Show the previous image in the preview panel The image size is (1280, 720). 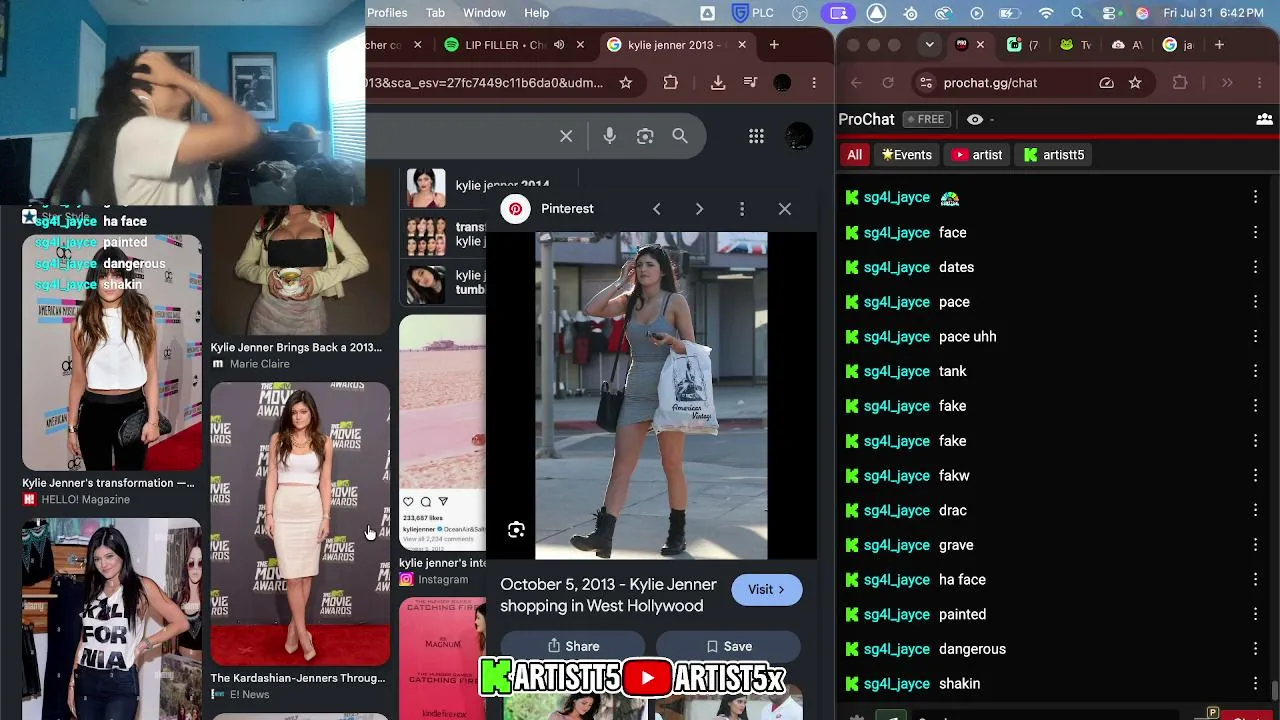[x=656, y=209]
